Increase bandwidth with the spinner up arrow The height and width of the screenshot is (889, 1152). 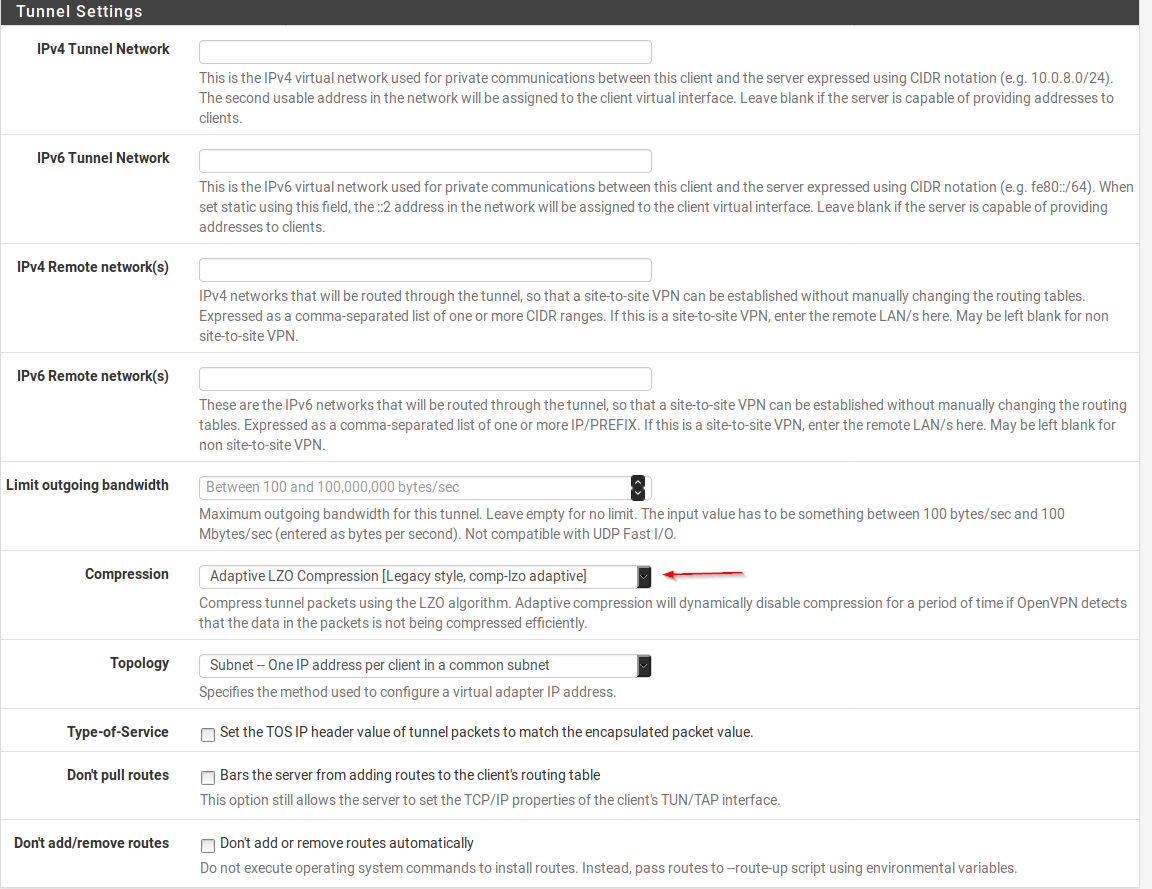click(638, 482)
